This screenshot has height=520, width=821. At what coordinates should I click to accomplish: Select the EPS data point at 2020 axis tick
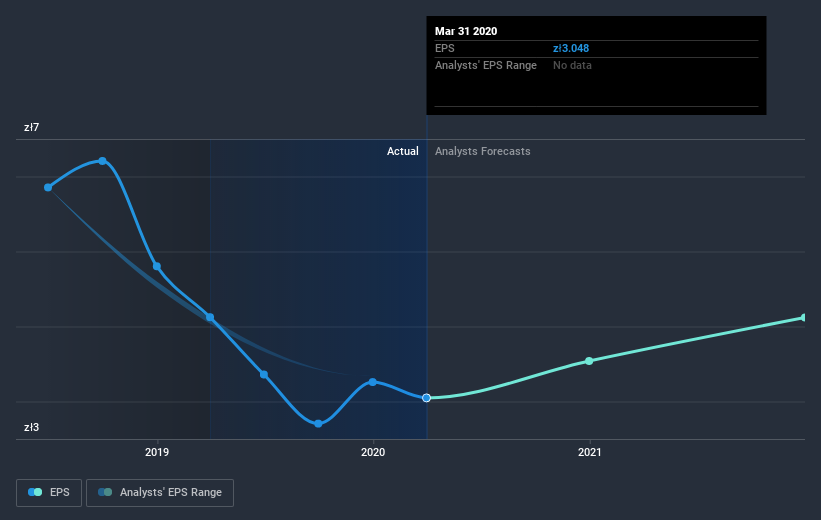(372, 382)
